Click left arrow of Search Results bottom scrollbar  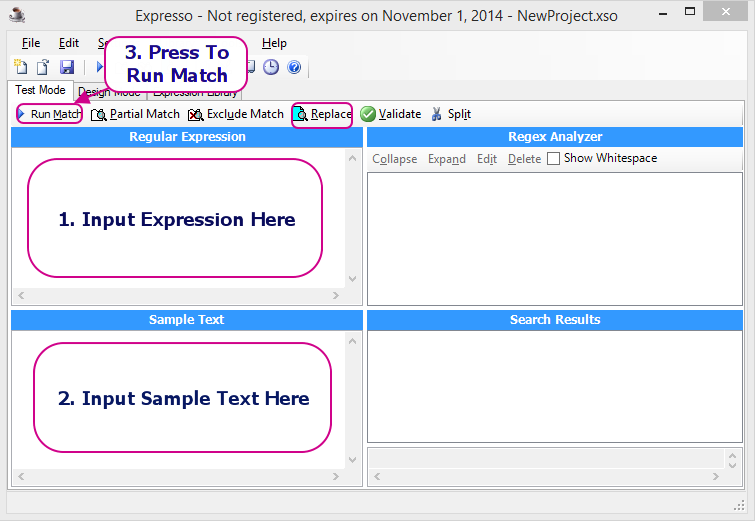pyautogui.click(x=377, y=476)
